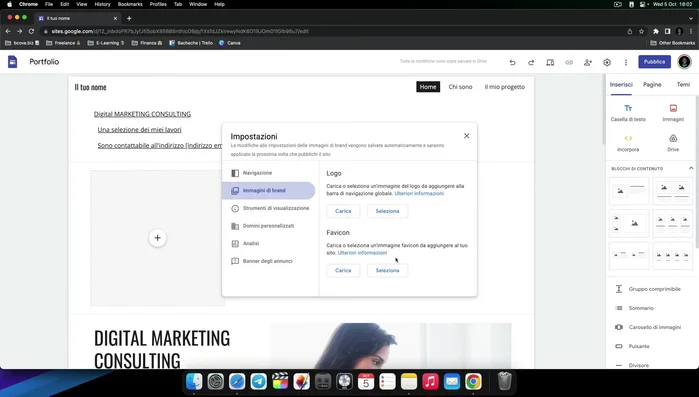Click the Digital MARKETING CONSULTING link text
Viewport: 699px width, 397px height.
(142, 114)
